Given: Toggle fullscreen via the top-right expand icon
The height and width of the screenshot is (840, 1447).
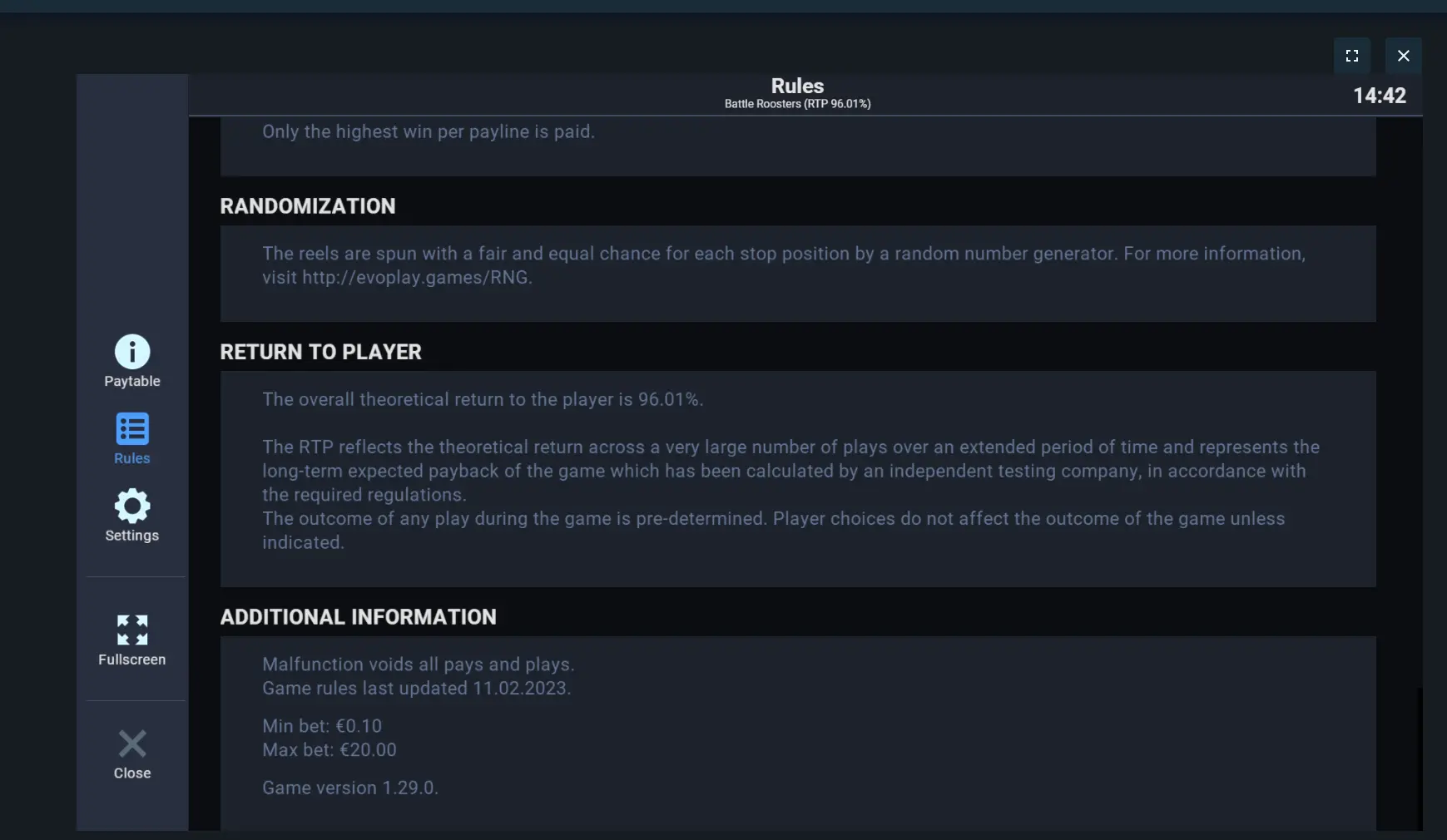Looking at the screenshot, I should (1352, 56).
